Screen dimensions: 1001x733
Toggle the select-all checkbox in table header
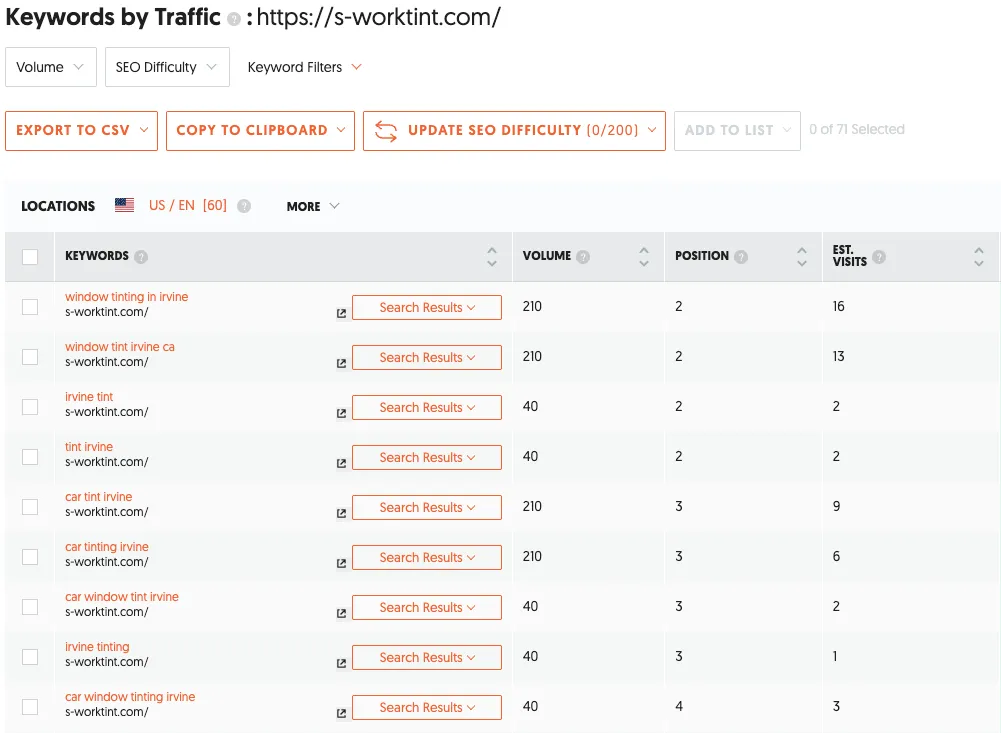pos(30,257)
